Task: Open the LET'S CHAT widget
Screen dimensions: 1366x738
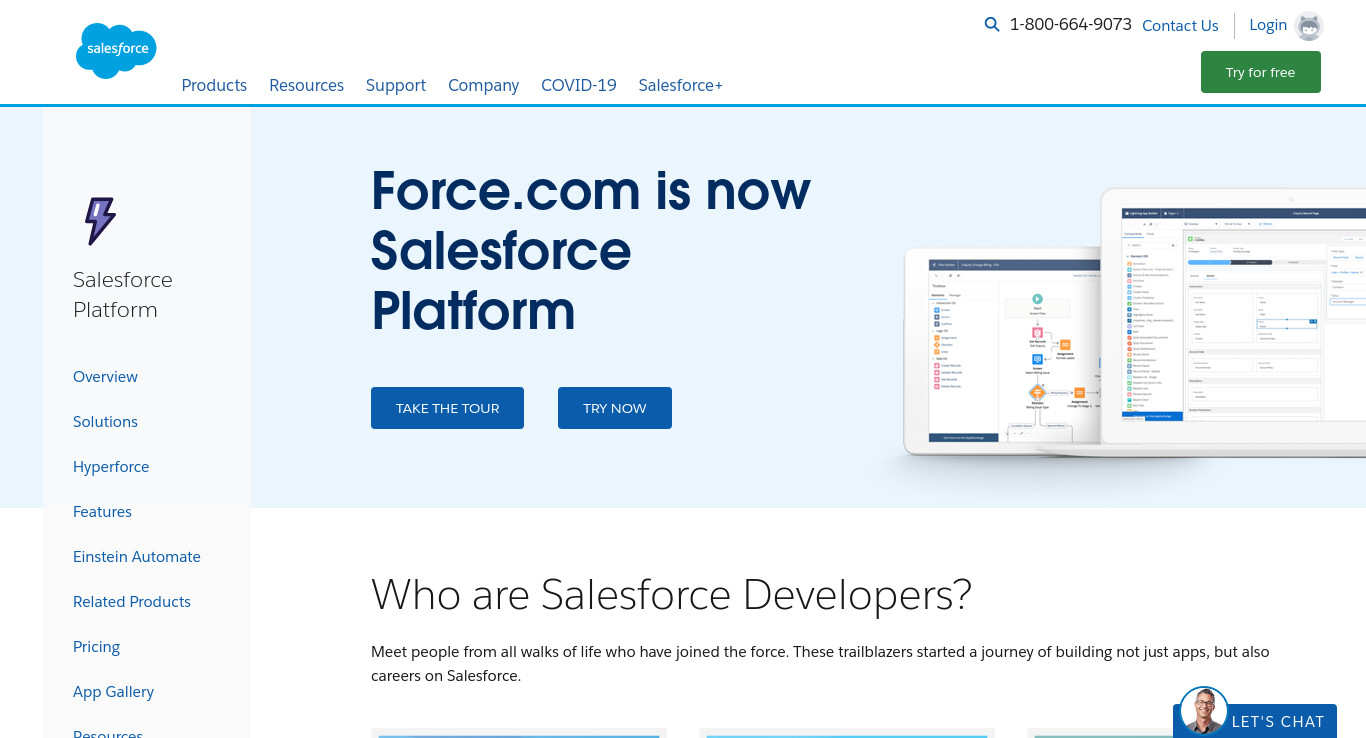Action: 1255,720
